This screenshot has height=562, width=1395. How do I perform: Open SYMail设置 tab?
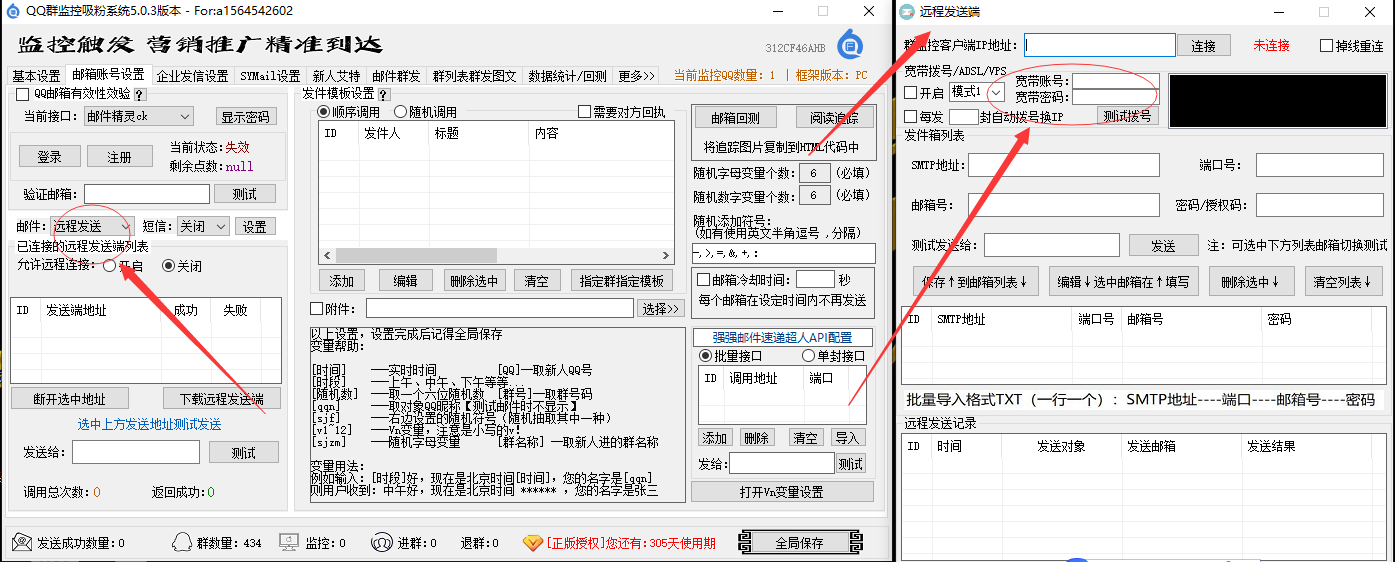point(270,76)
